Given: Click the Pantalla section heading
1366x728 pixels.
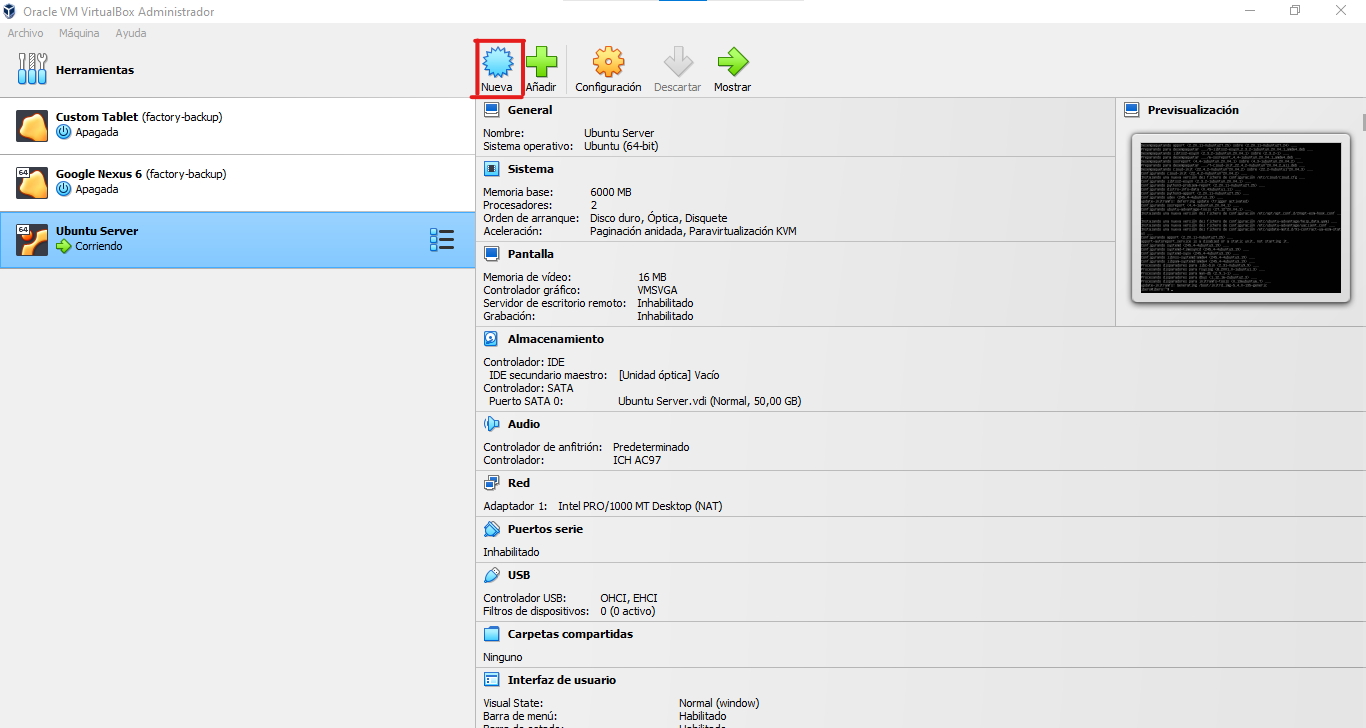Looking at the screenshot, I should 530,254.
